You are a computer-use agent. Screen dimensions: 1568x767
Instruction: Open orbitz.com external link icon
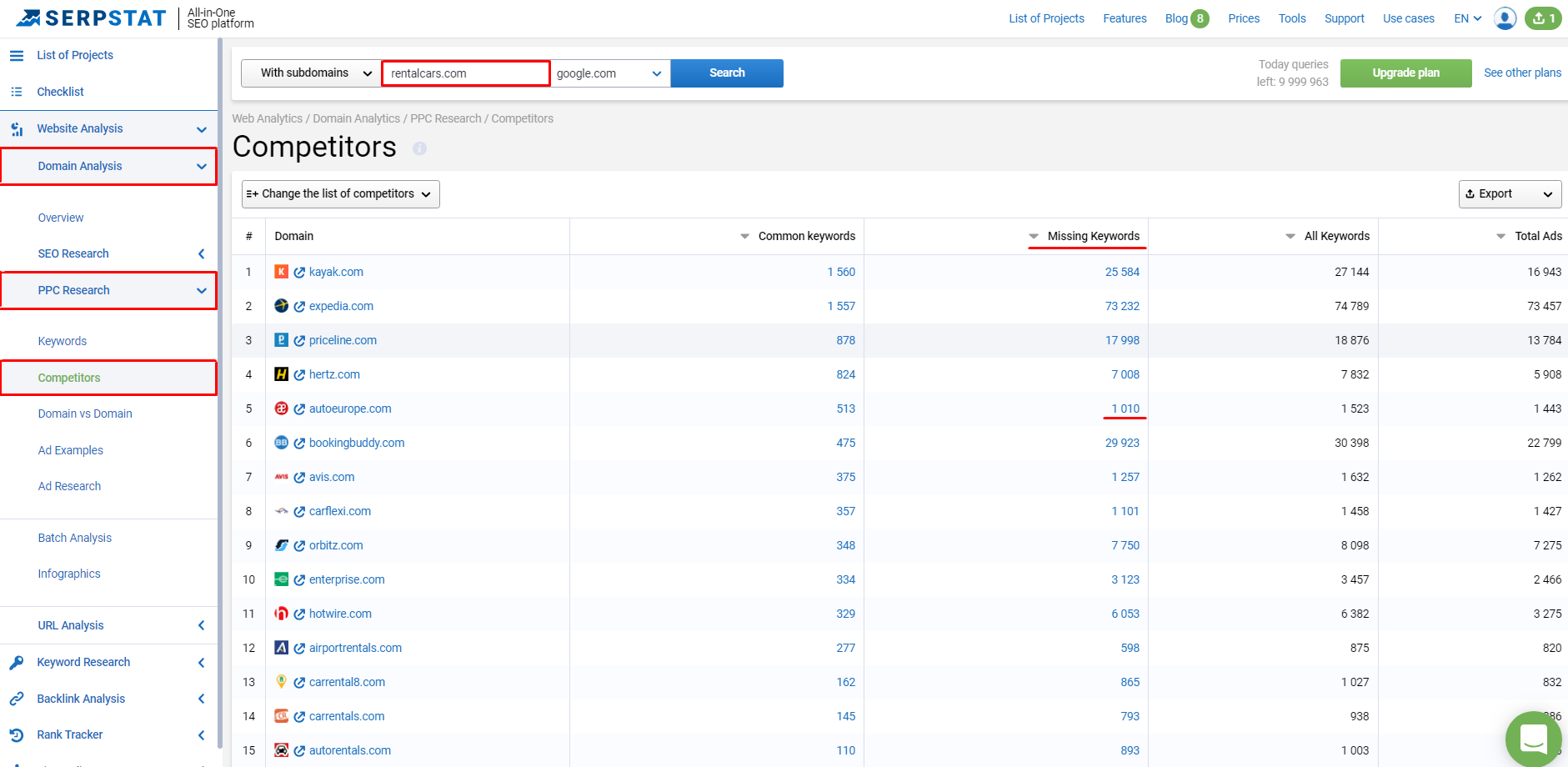pos(299,546)
